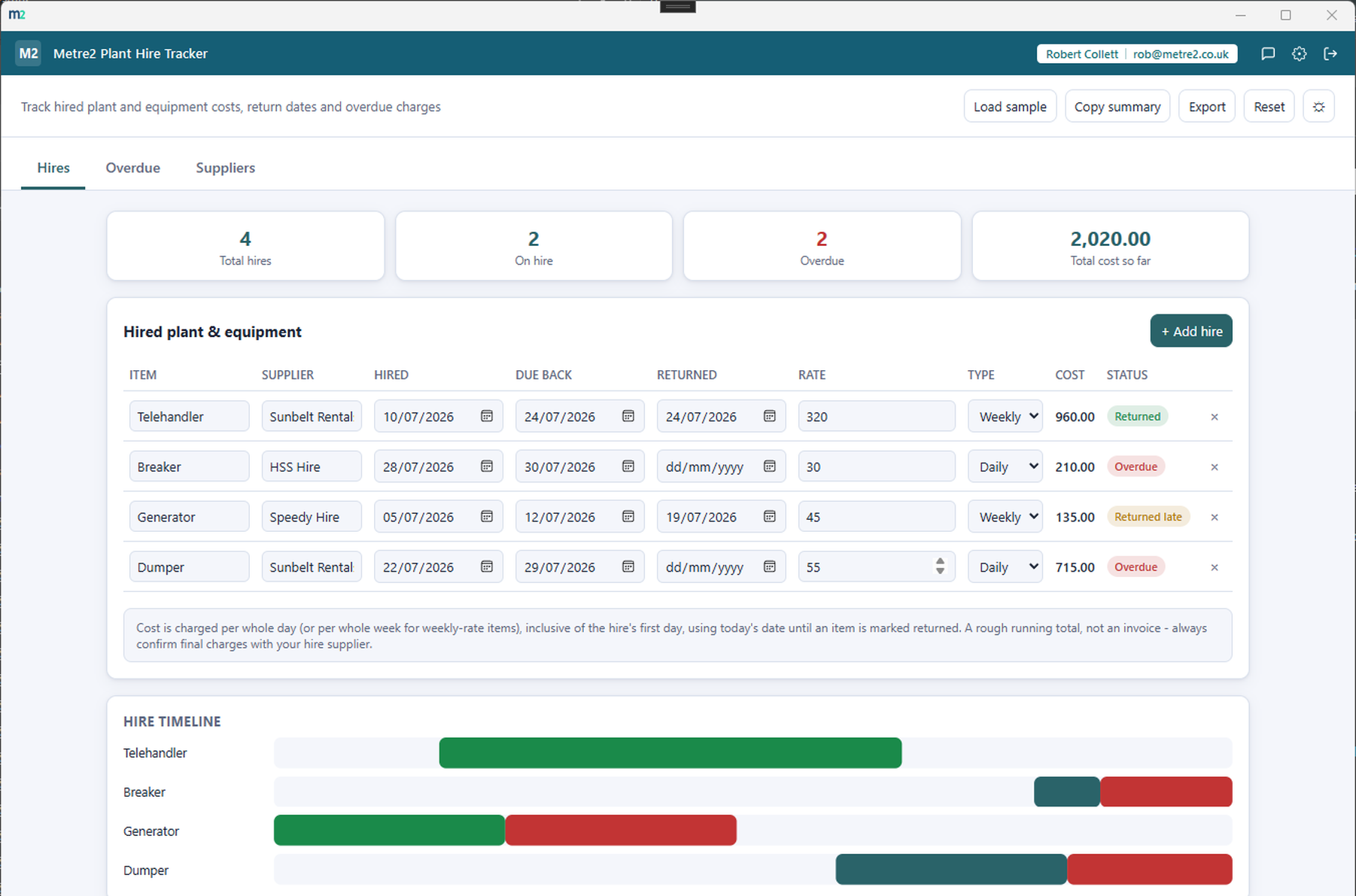Remove the Telehandler hire row
1356x896 pixels.
coord(1214,417)
